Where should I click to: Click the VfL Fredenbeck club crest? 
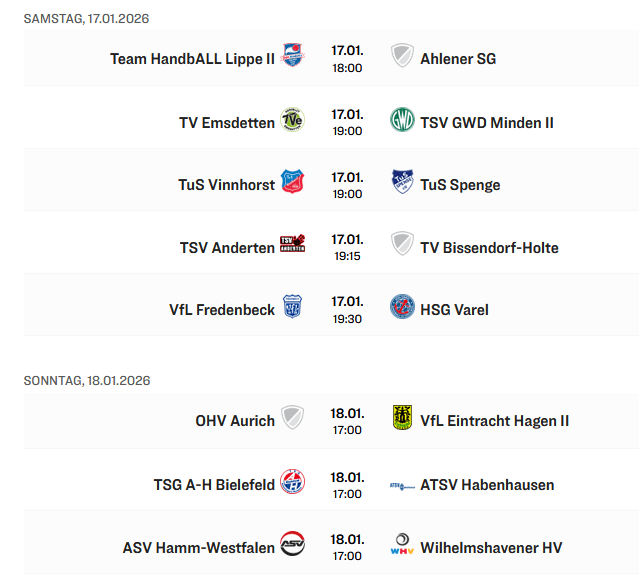(x=292, y=308)
